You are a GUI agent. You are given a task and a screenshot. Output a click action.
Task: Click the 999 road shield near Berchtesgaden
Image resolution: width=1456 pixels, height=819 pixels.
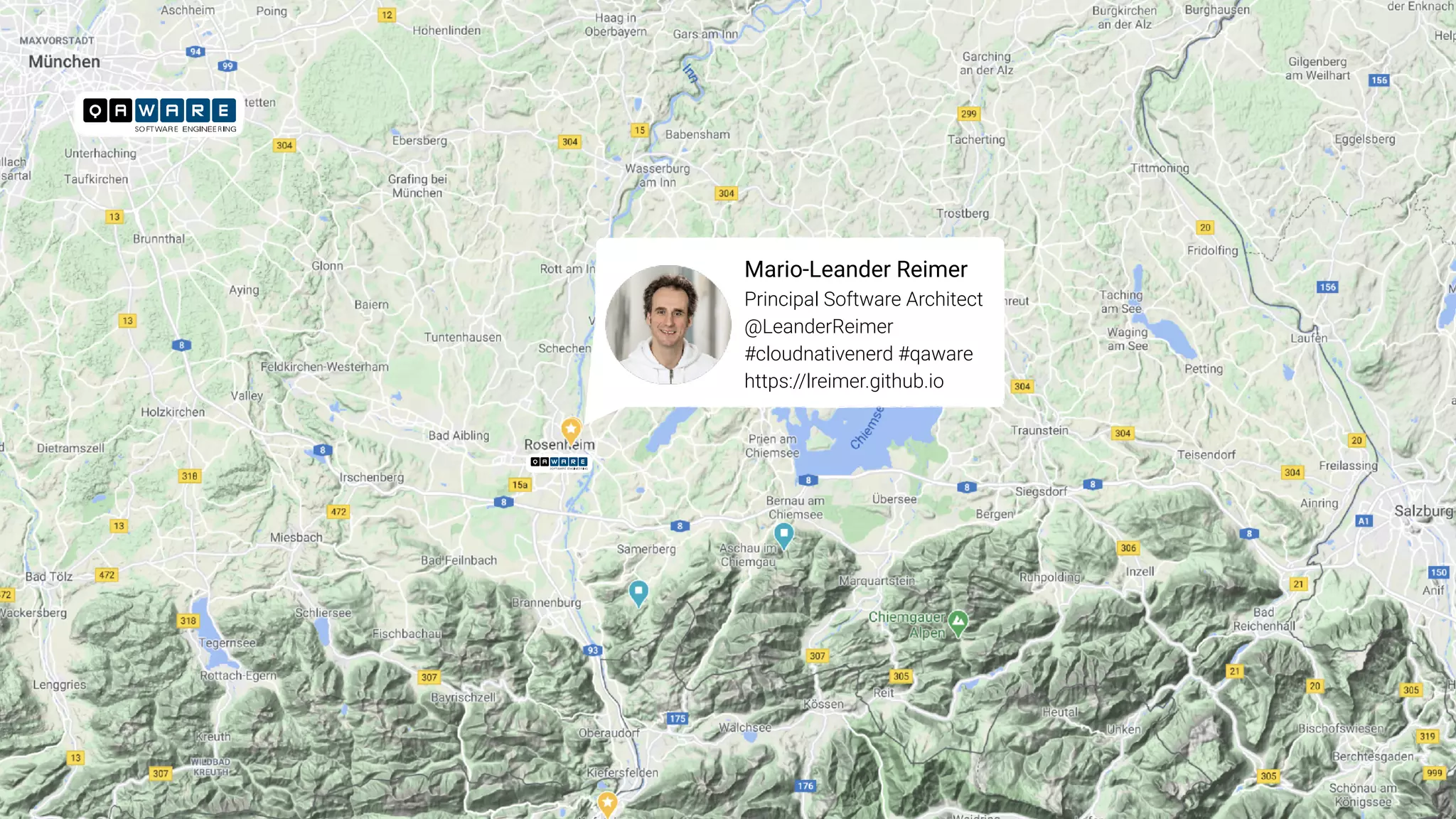(1435, 773)
